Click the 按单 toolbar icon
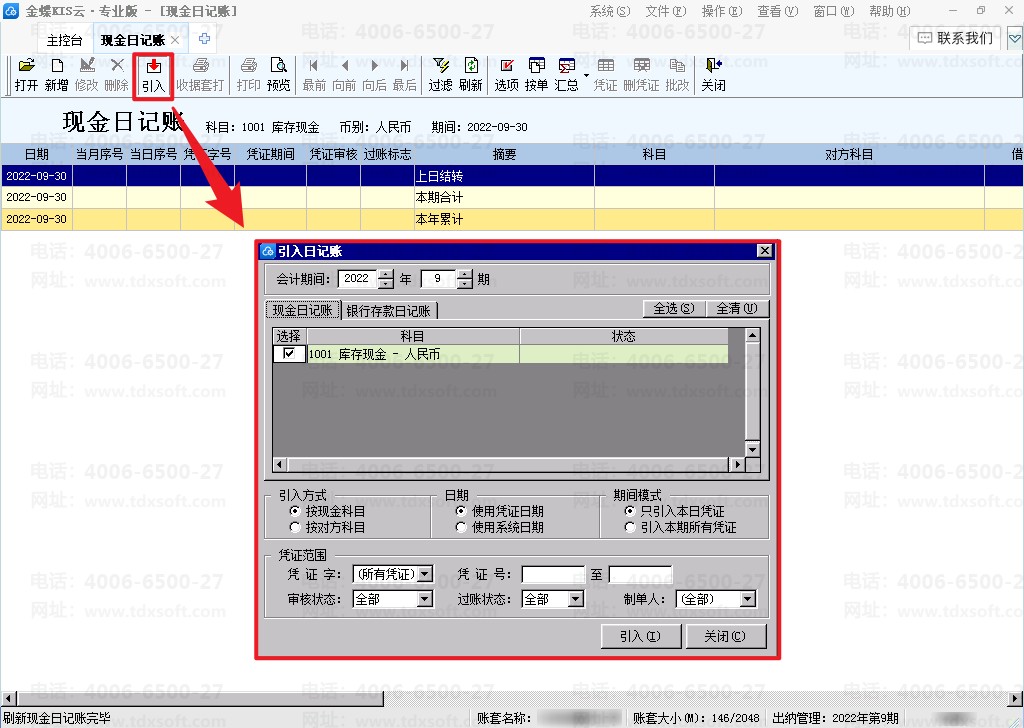Viewport: 1024px width, 728px height. 536,74
